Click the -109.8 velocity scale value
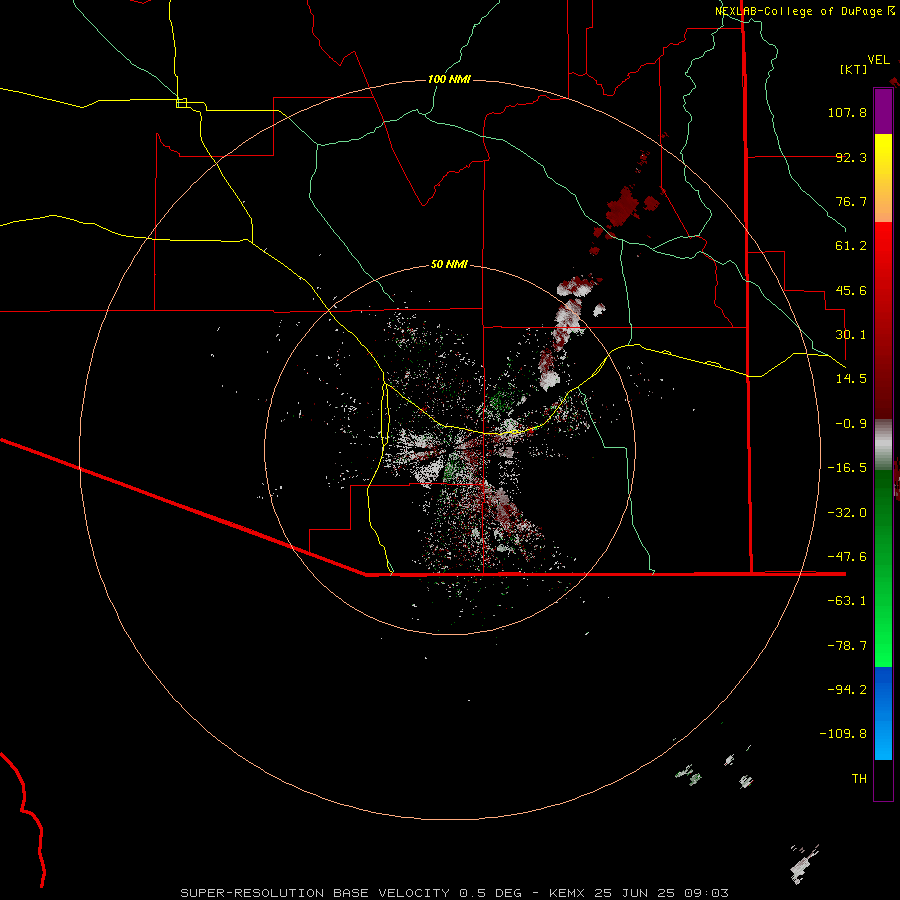 click(843, 734)
